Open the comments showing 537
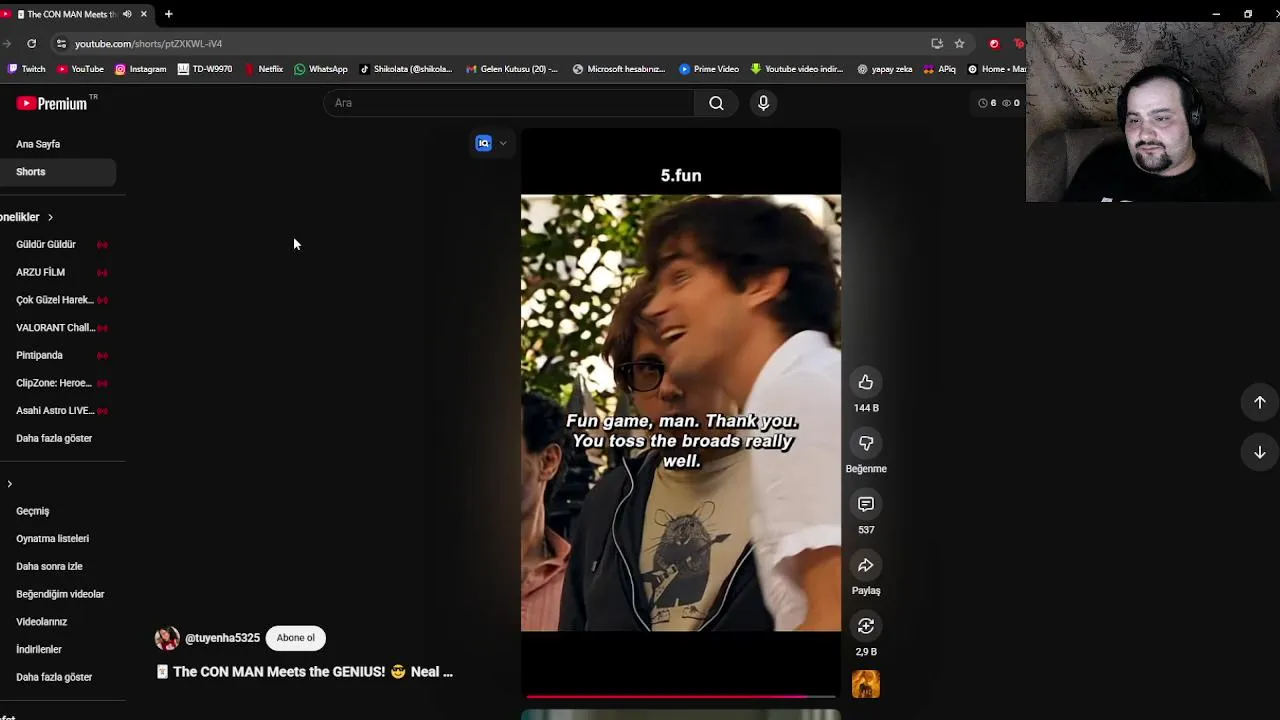 (x=866, y=504)
